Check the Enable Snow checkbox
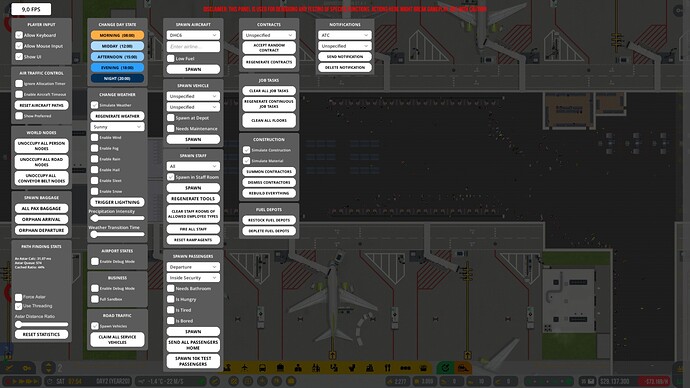The image size is (690, 388). pos(95,191)
